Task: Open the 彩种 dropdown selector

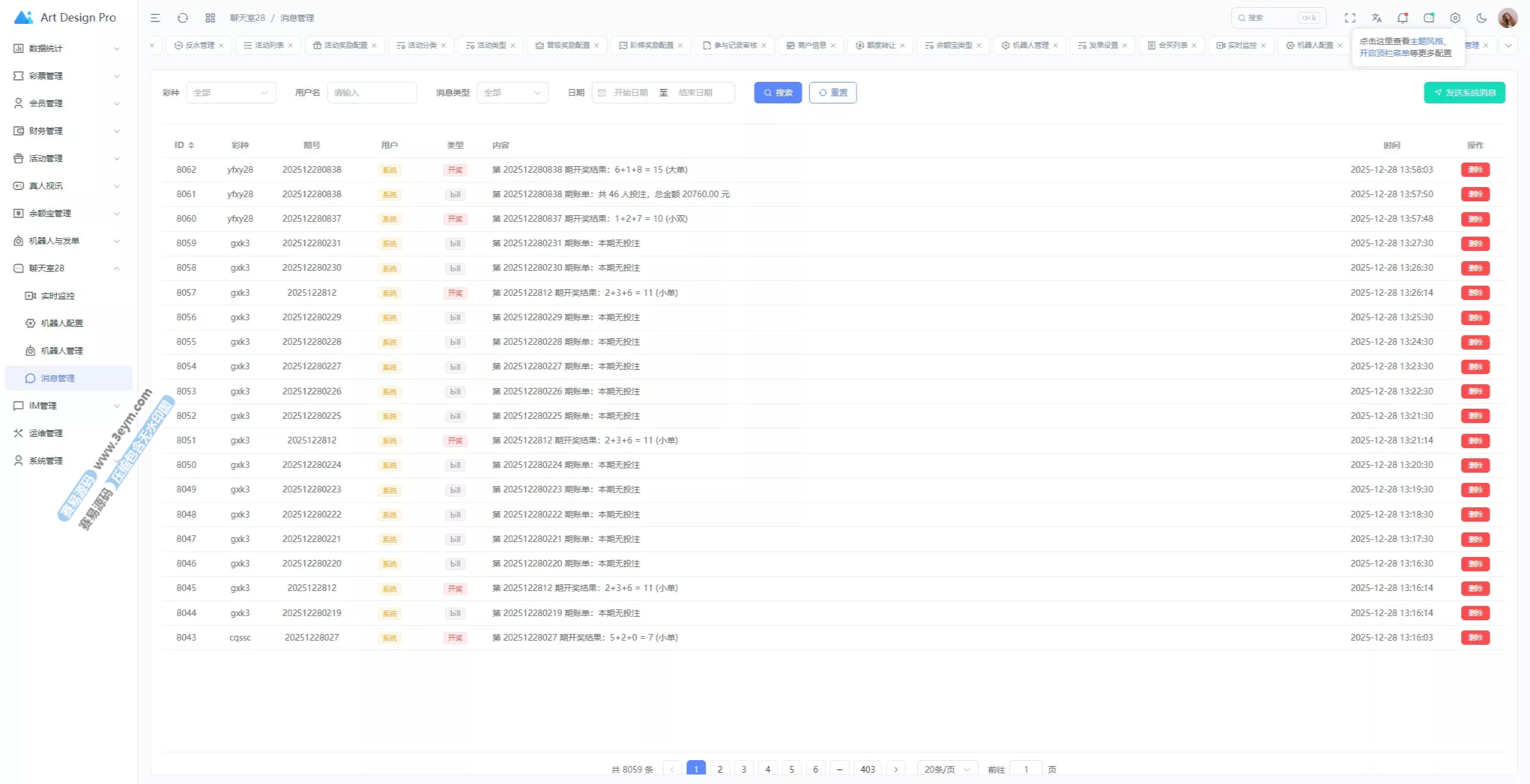Action: point(231,93)
